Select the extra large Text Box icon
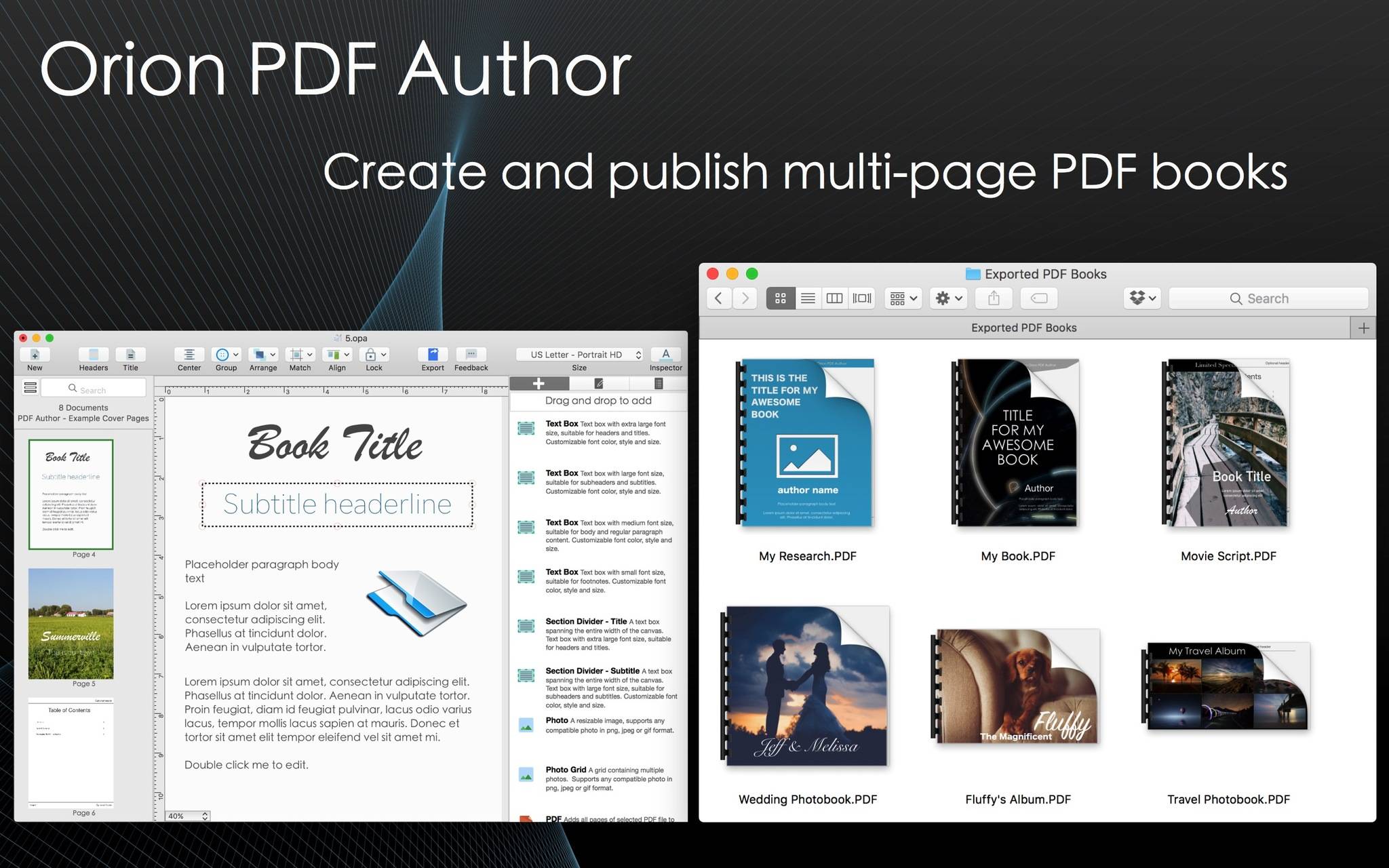Viewport: 1389px width, 868px height. (x=526, y=429)
